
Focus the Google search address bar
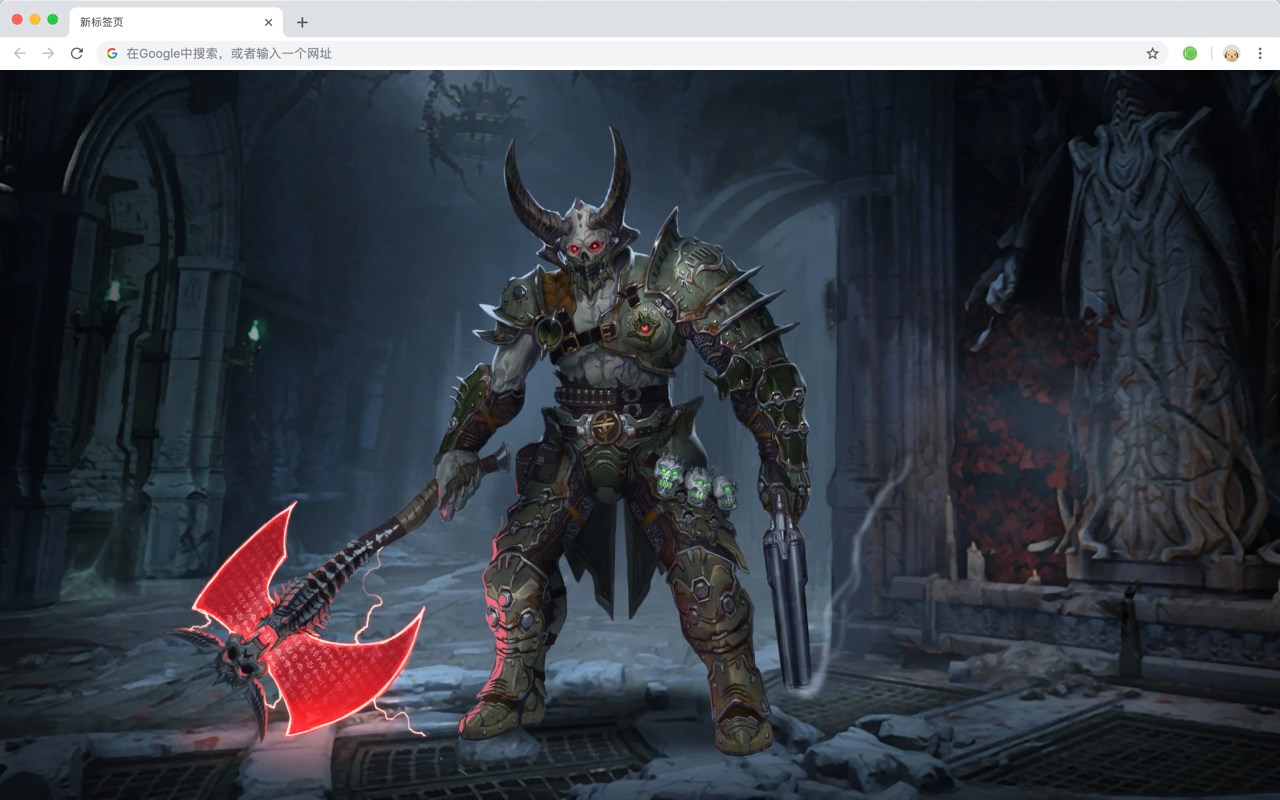[632, 53]
